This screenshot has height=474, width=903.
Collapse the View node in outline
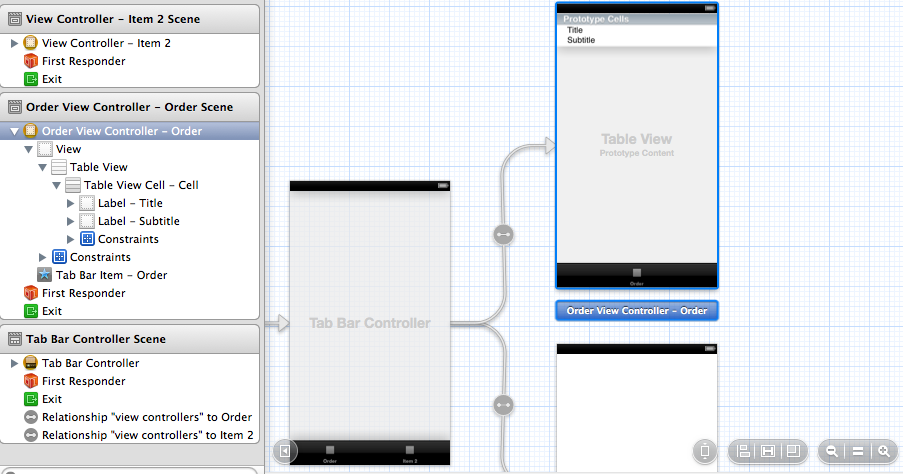(x=28, y=149)
